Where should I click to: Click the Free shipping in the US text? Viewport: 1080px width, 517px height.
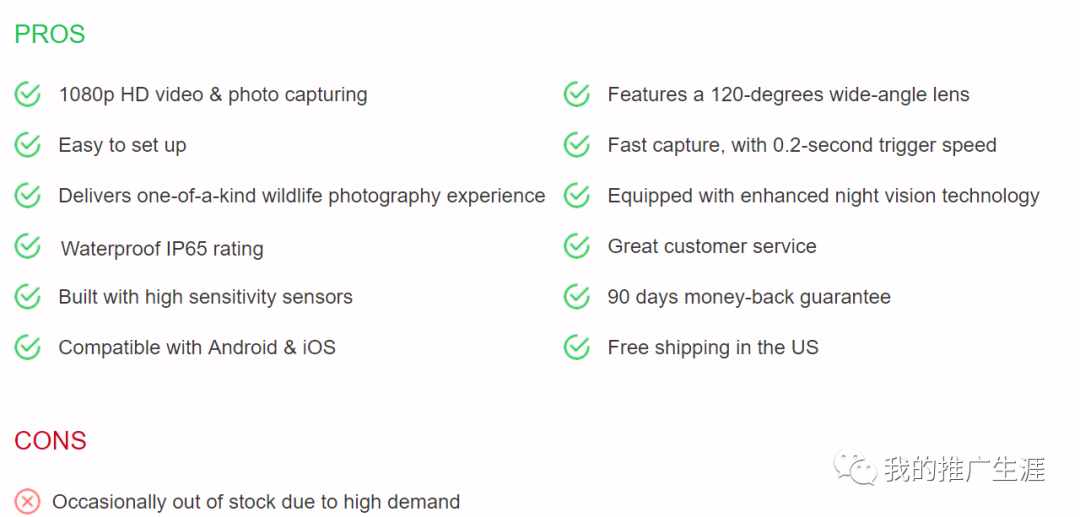tap(713, 347)
